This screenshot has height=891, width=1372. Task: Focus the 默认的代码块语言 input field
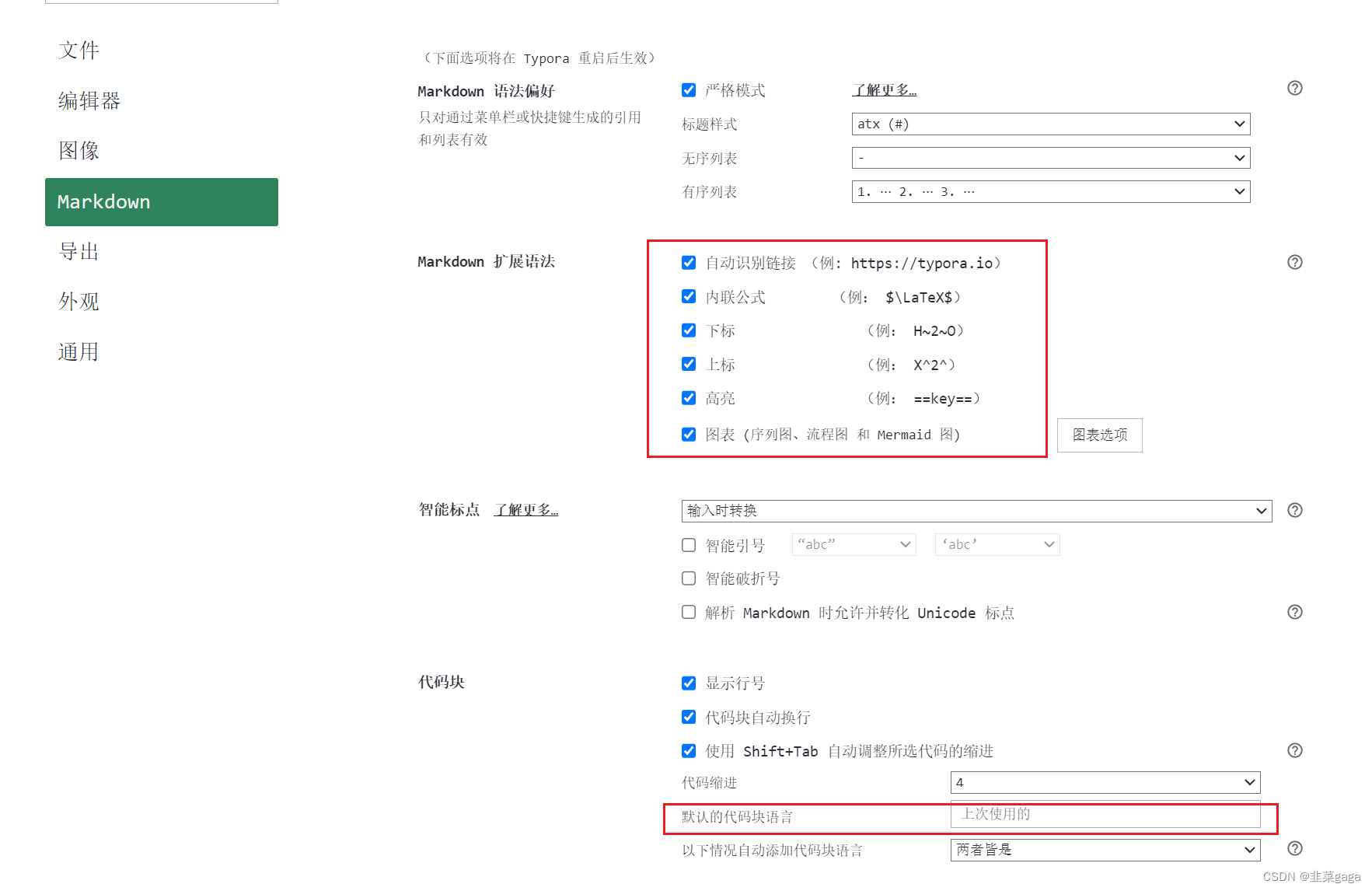[x=1105, y=814]
